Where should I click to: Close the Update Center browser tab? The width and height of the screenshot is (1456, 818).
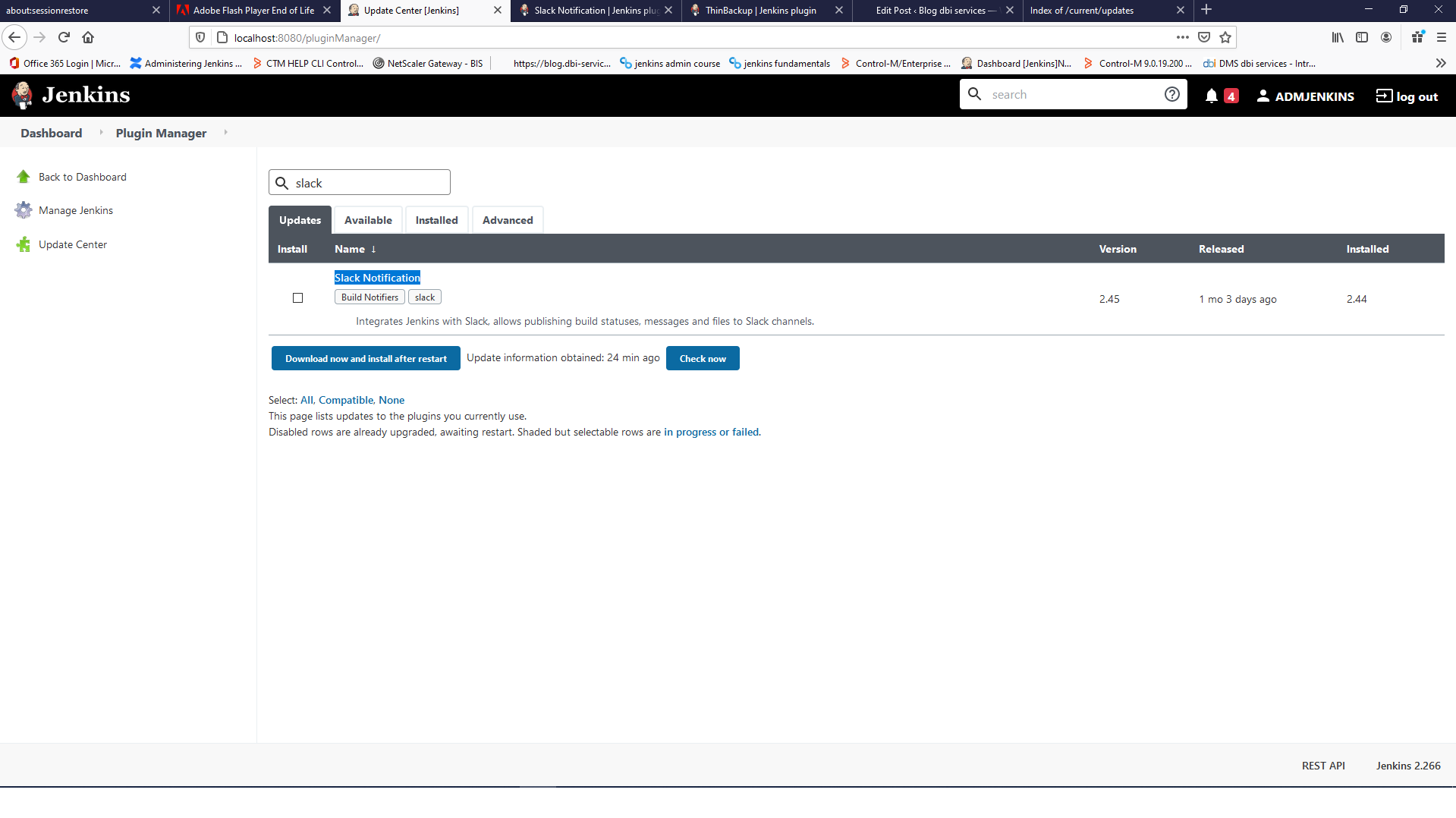point(498,11)
